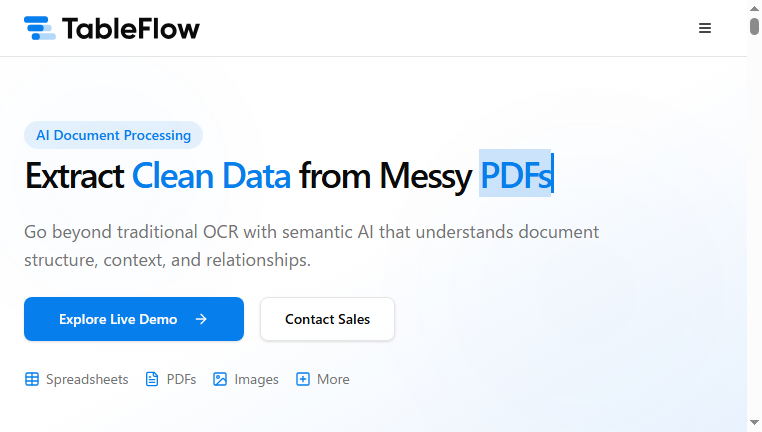Click the arrow in Explore Live Demo

201,319
